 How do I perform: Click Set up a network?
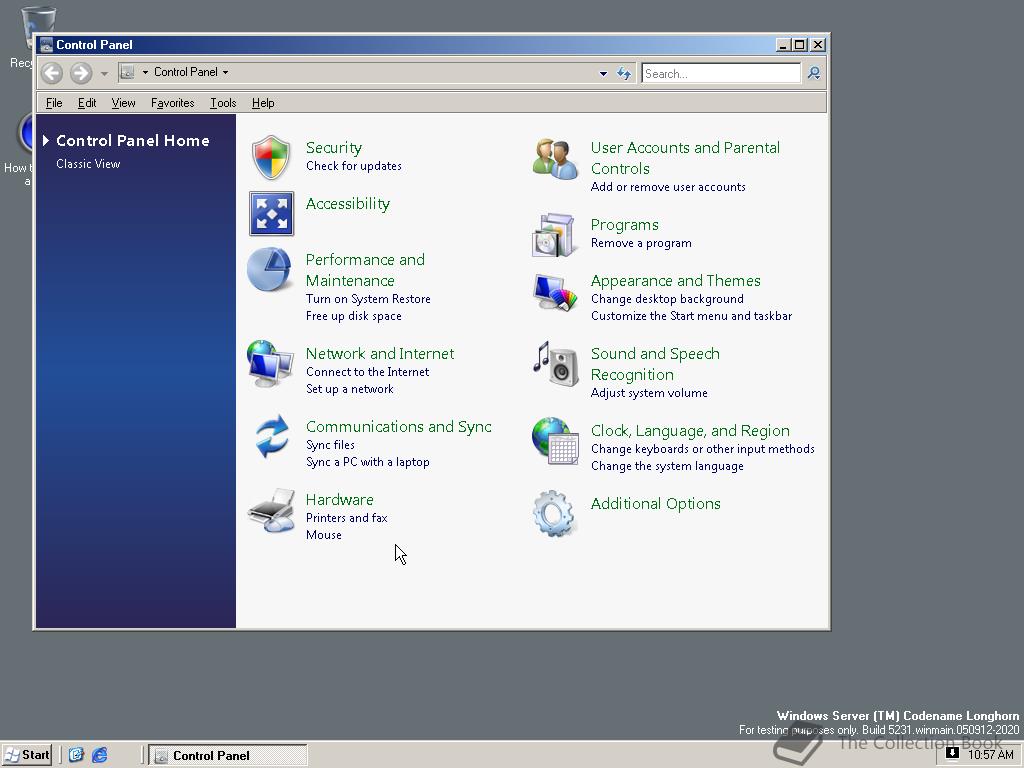coord(350,389)
